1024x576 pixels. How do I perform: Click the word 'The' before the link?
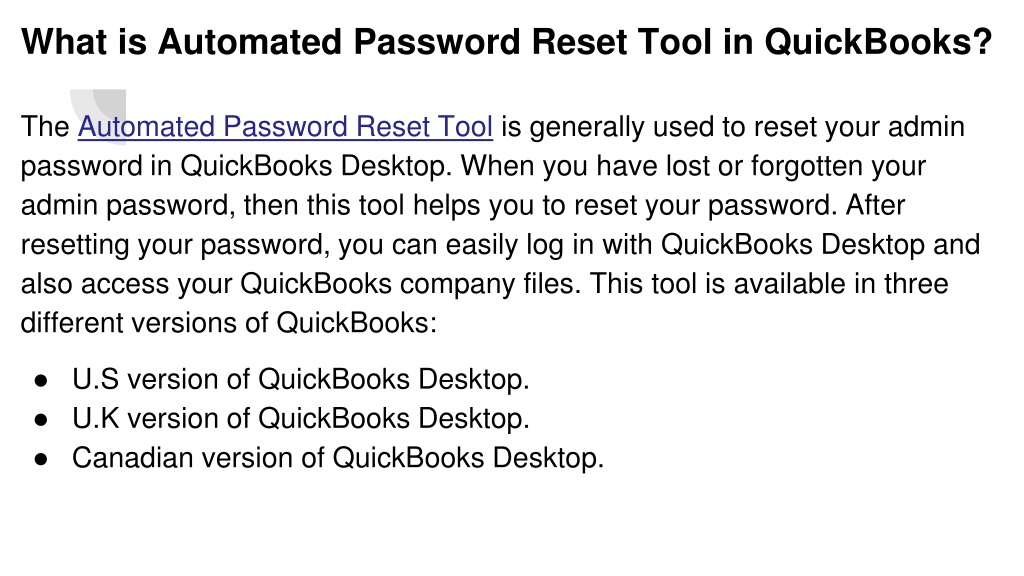coord(45,127)
